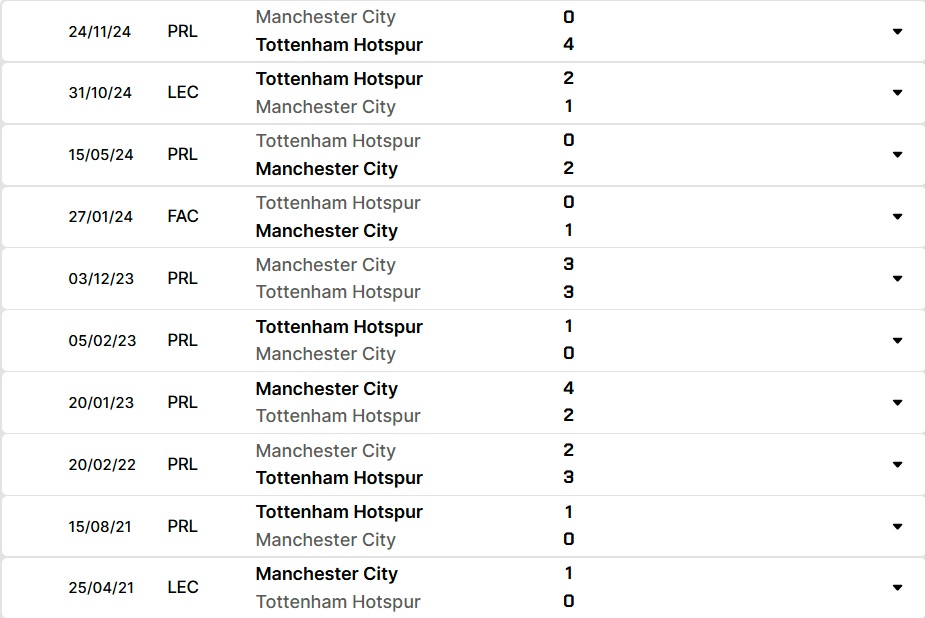Click the 03/12/23 match date

point(101,278)
